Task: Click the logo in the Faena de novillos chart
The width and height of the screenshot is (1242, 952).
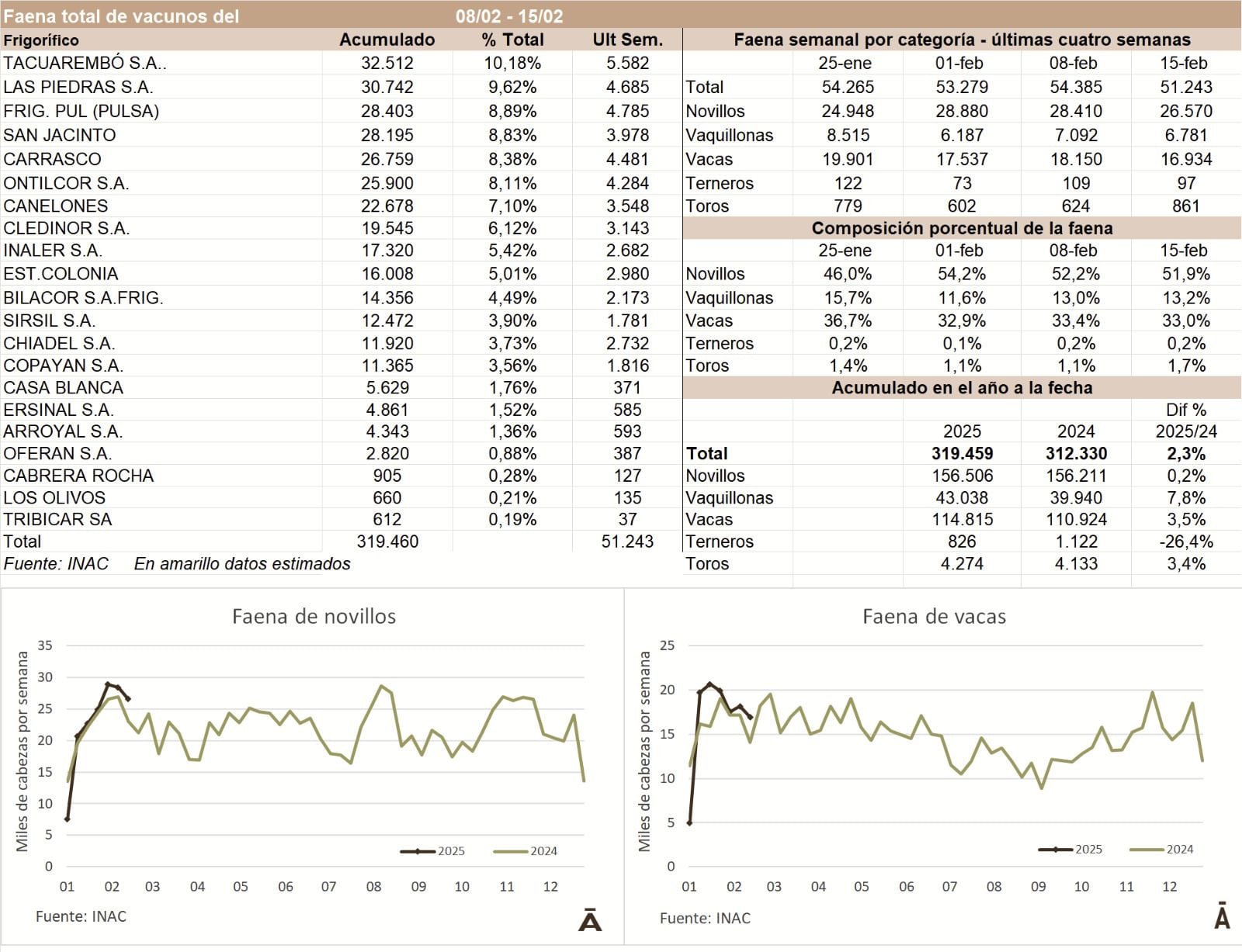Action: [590, 919]
